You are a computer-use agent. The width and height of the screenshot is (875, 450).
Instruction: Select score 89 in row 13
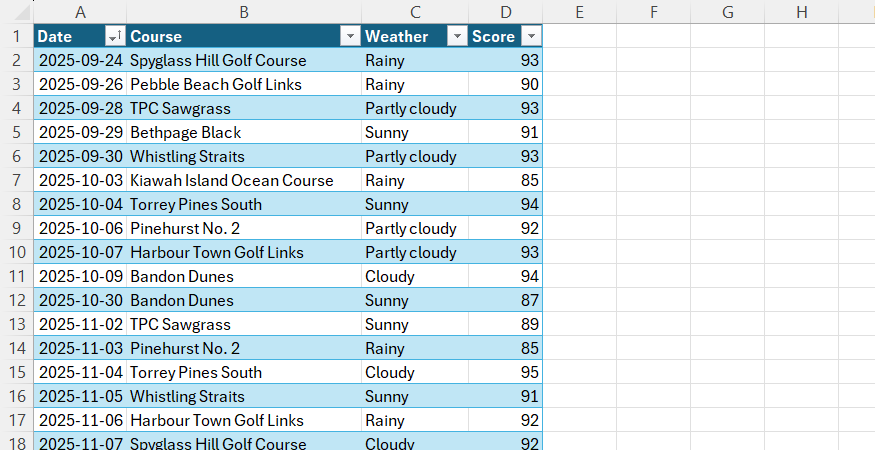(505, 324)
